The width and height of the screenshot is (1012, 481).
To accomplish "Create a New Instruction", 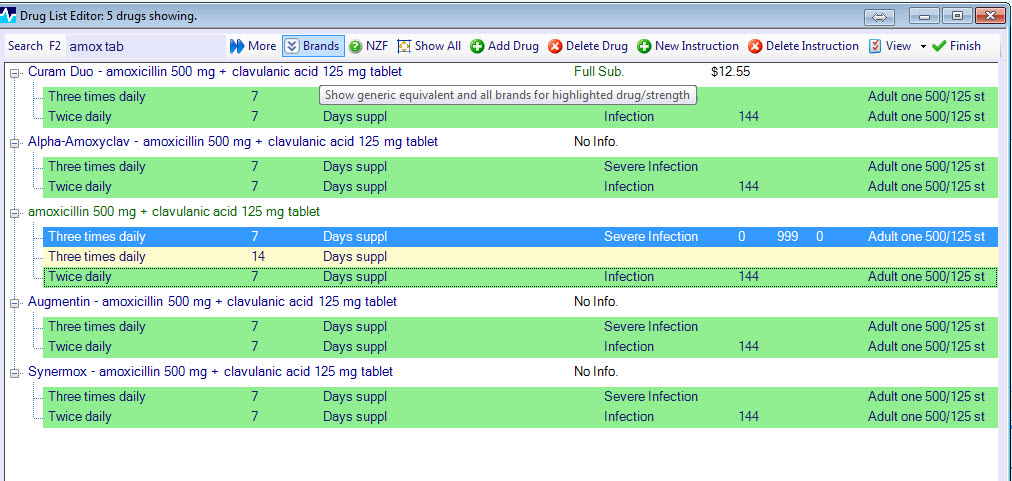I will [688, 46].
